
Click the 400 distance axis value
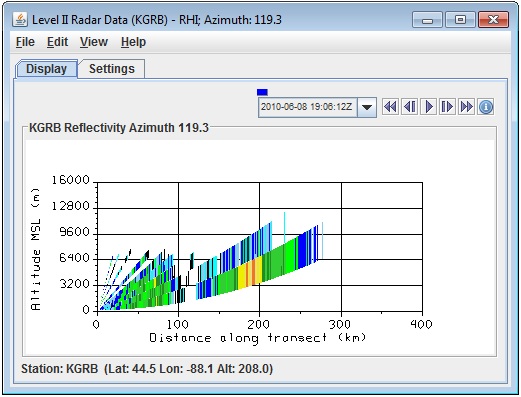pyautogui.click(x=421, y=324)
